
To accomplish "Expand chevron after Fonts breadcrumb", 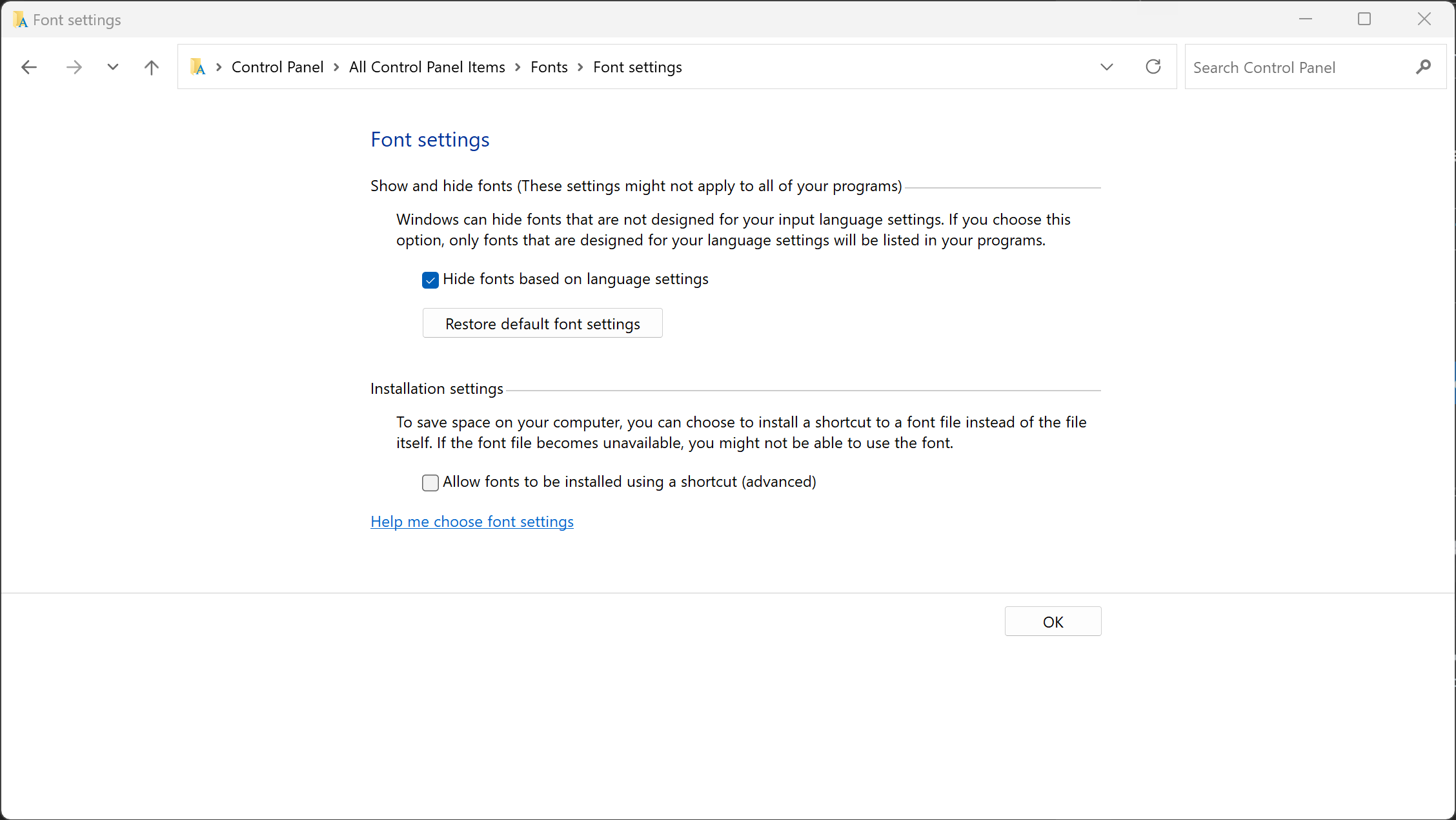I will pos(580,67).
